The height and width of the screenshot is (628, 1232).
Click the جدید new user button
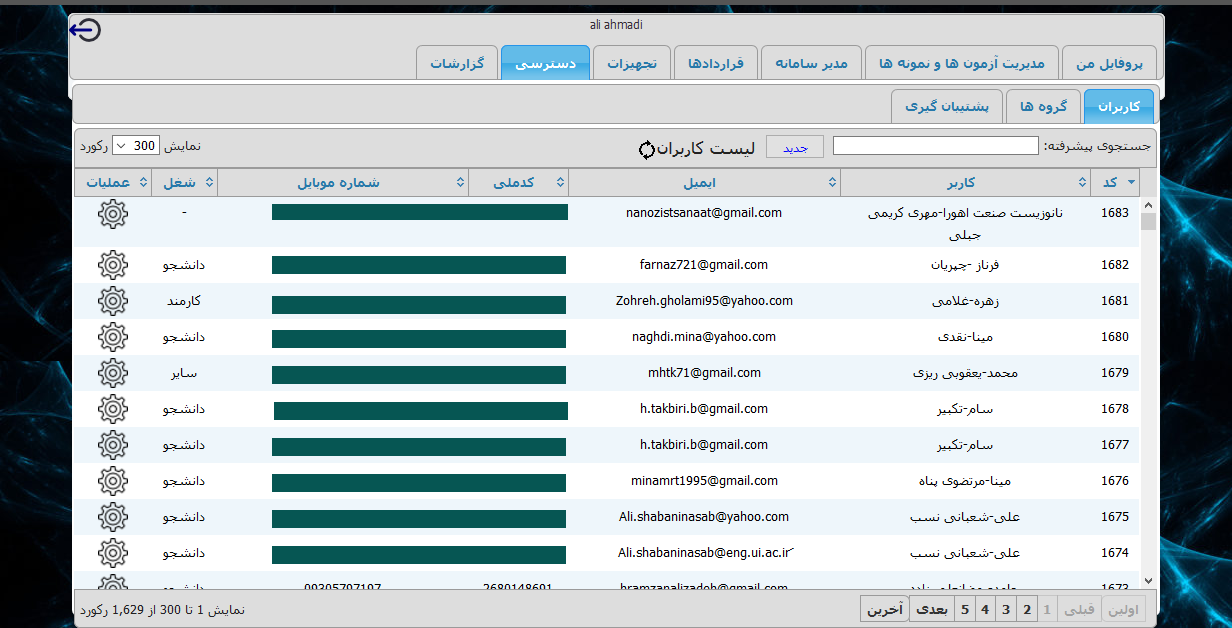[794, 147]
